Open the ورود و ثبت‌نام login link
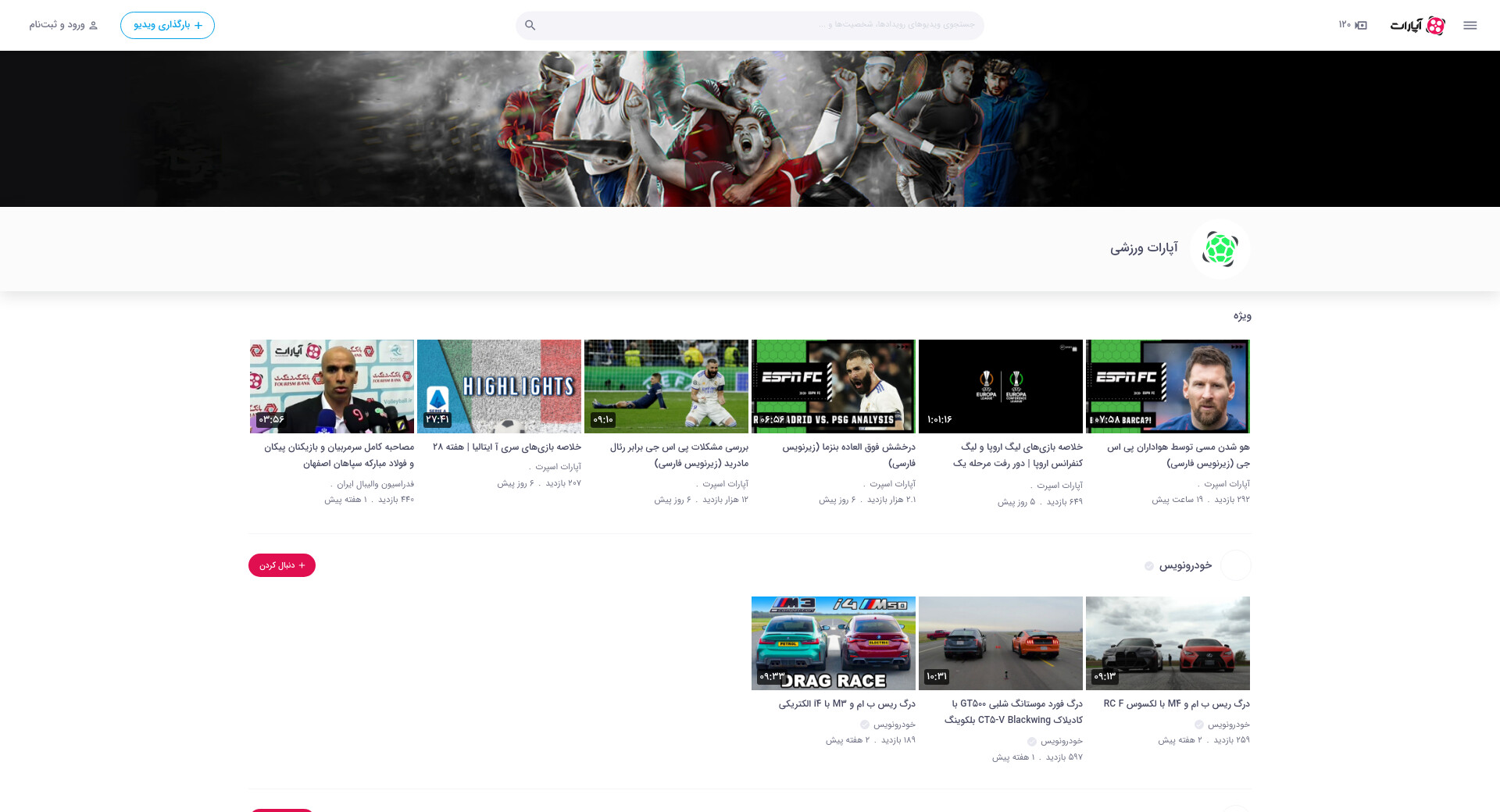The height and width of the screenshot is (812, 1500). 64,25
